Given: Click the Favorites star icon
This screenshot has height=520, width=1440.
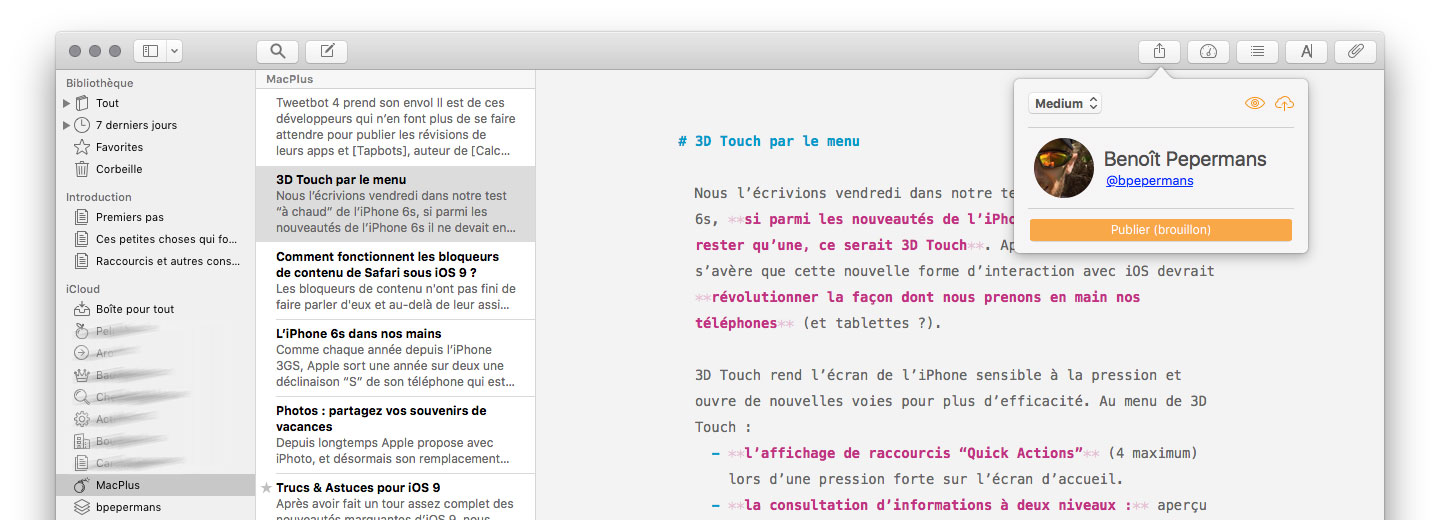Looking at the screenshot, I should pos(82,147).
